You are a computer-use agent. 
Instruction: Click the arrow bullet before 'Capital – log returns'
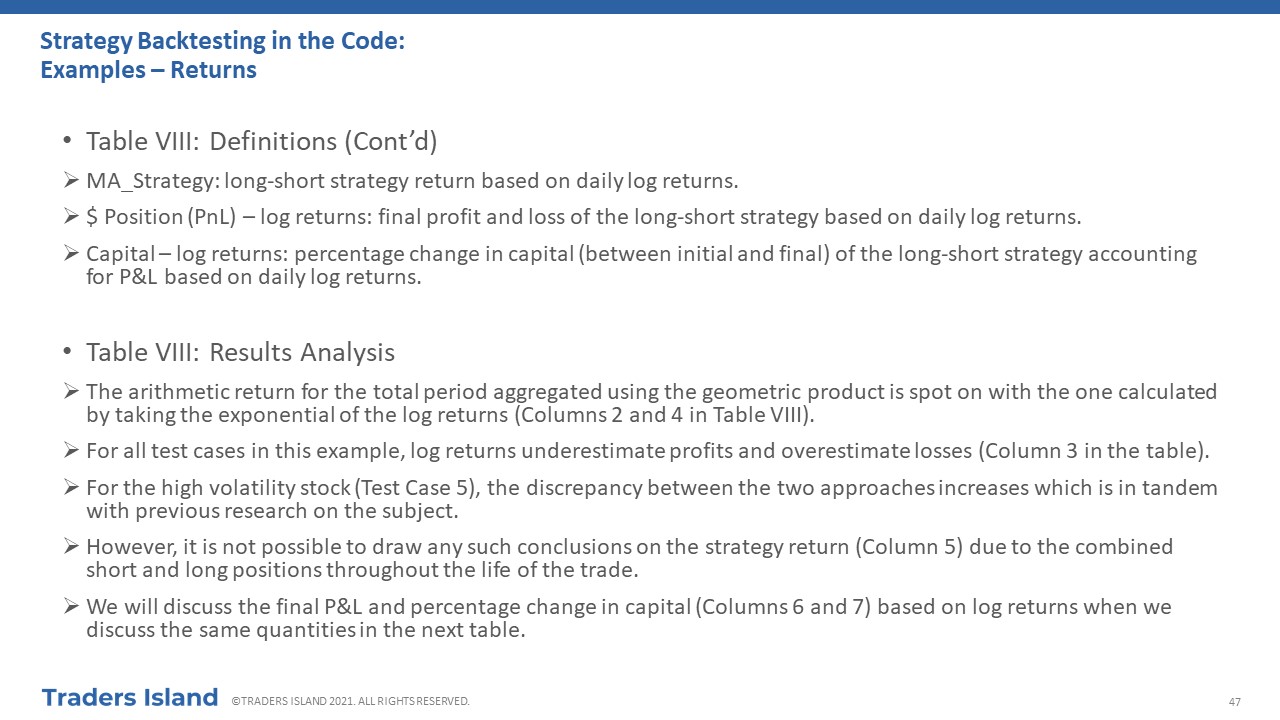(71, 253)
